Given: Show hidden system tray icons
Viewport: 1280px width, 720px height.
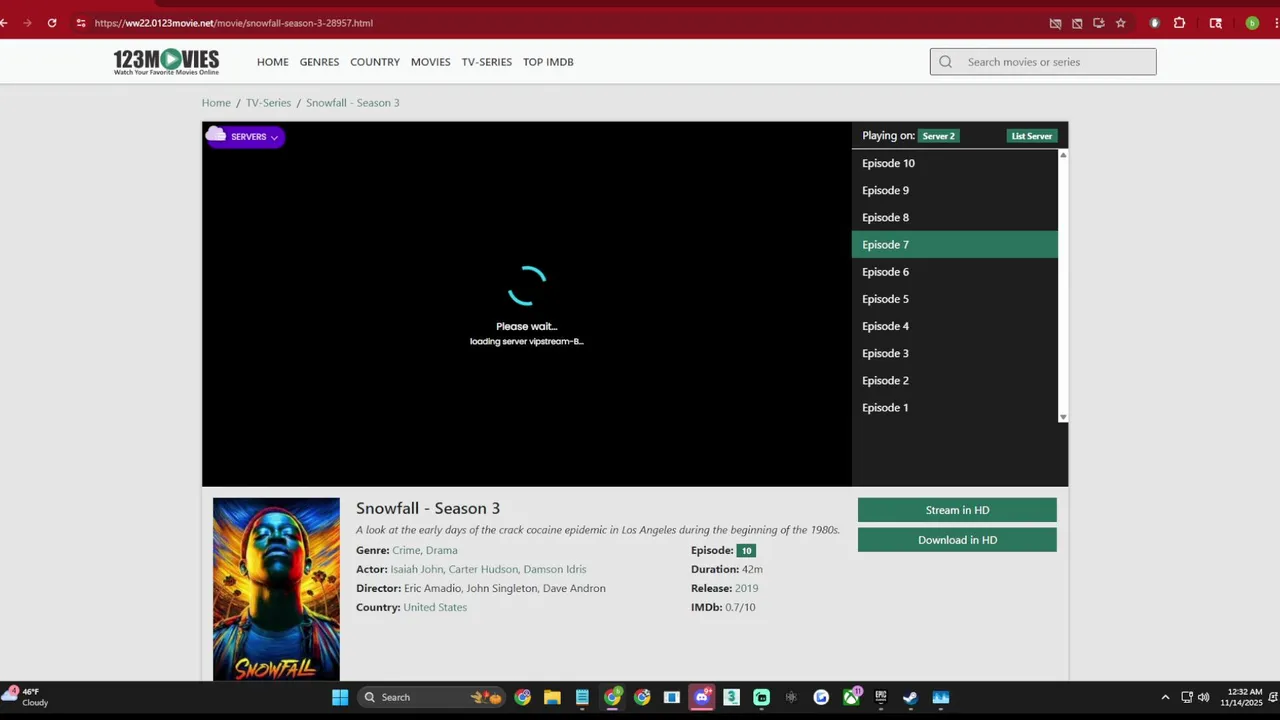Looking at the screenshot, I should click(1165, 697).
